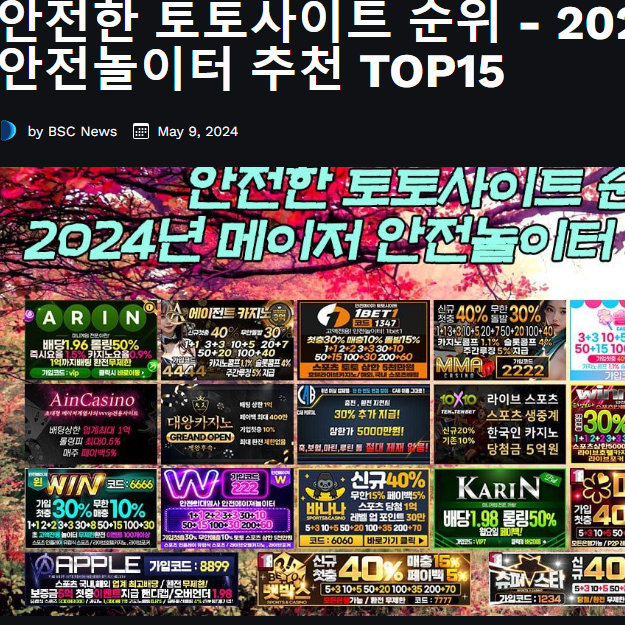Click the 10x10 라이브 스포츠 banner

pyautogui.click(x=498, y=423)
